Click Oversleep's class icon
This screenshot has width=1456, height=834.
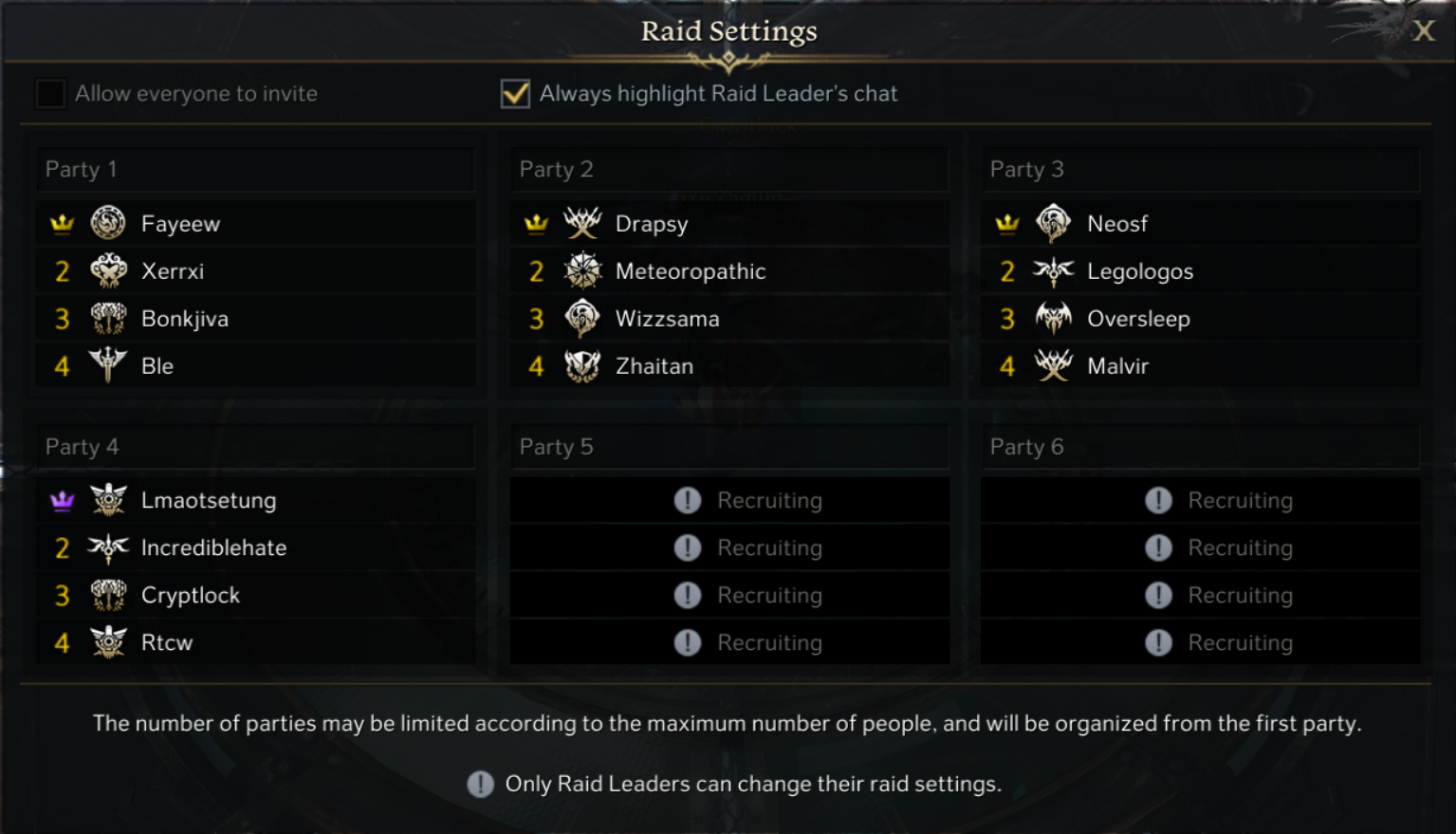1053,319
